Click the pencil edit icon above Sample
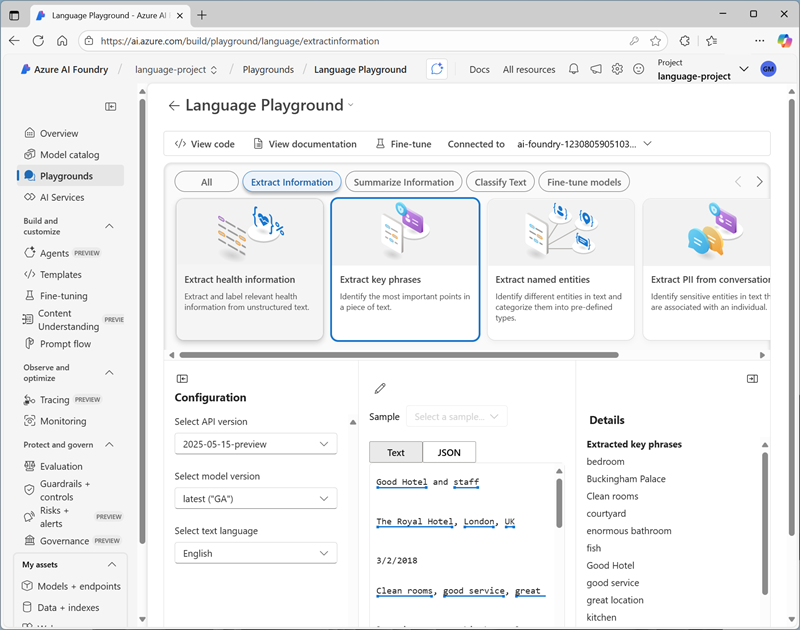800x630 pixels. [x=380, y=388]
